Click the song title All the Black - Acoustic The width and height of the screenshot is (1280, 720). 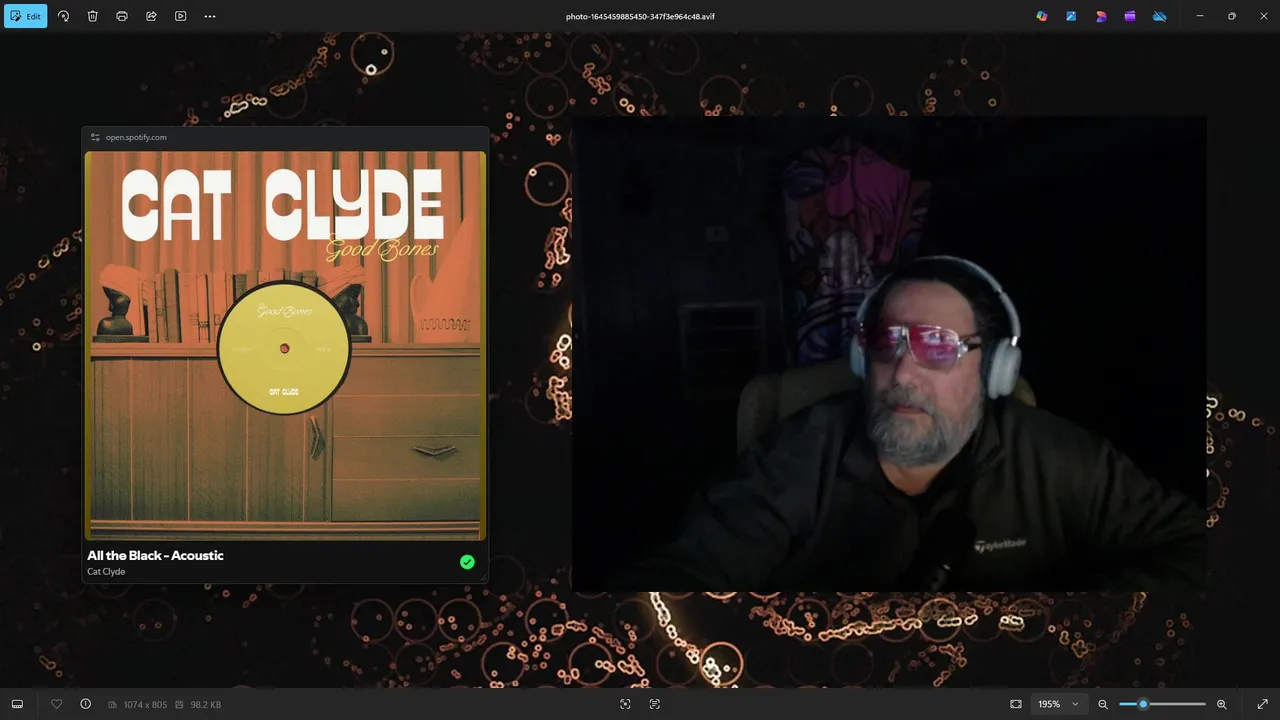pyautogui.click(x=155, y=555)
